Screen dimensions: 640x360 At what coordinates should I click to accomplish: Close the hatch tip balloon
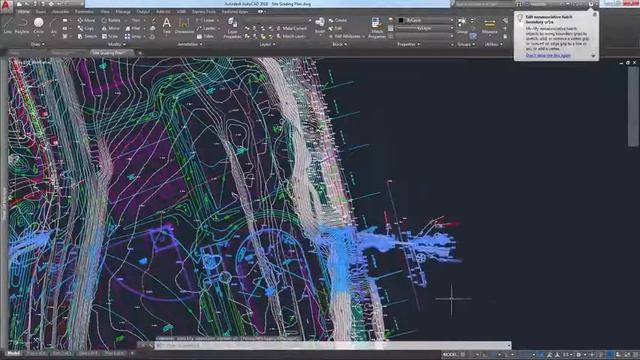click(595, 15)
